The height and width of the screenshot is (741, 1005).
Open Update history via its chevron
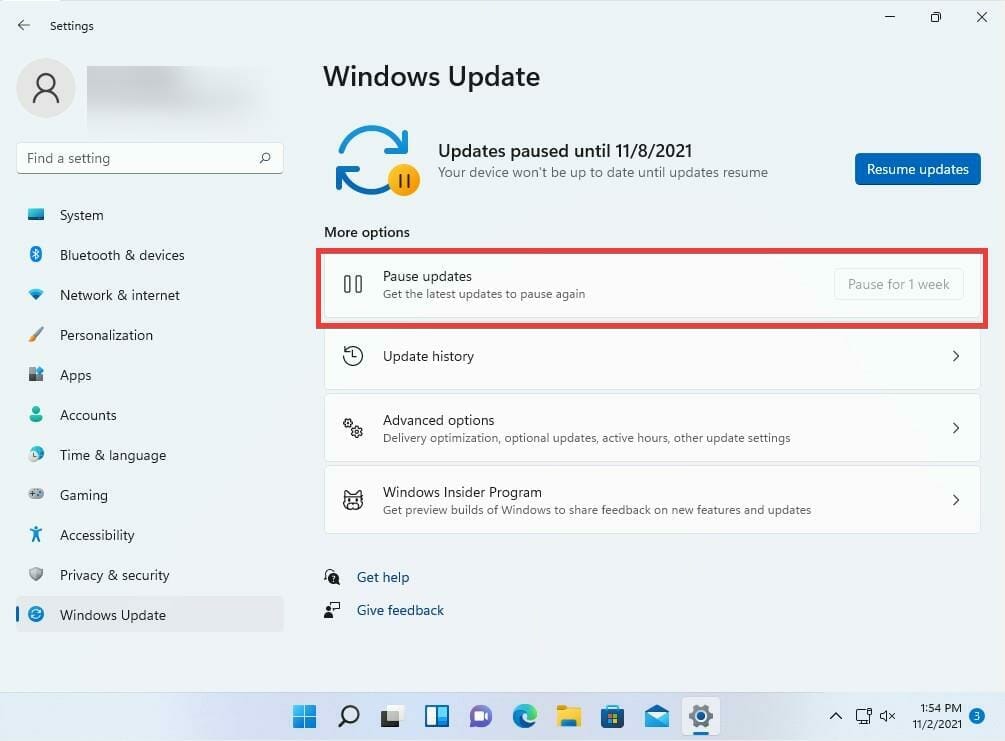click(956, 356)
